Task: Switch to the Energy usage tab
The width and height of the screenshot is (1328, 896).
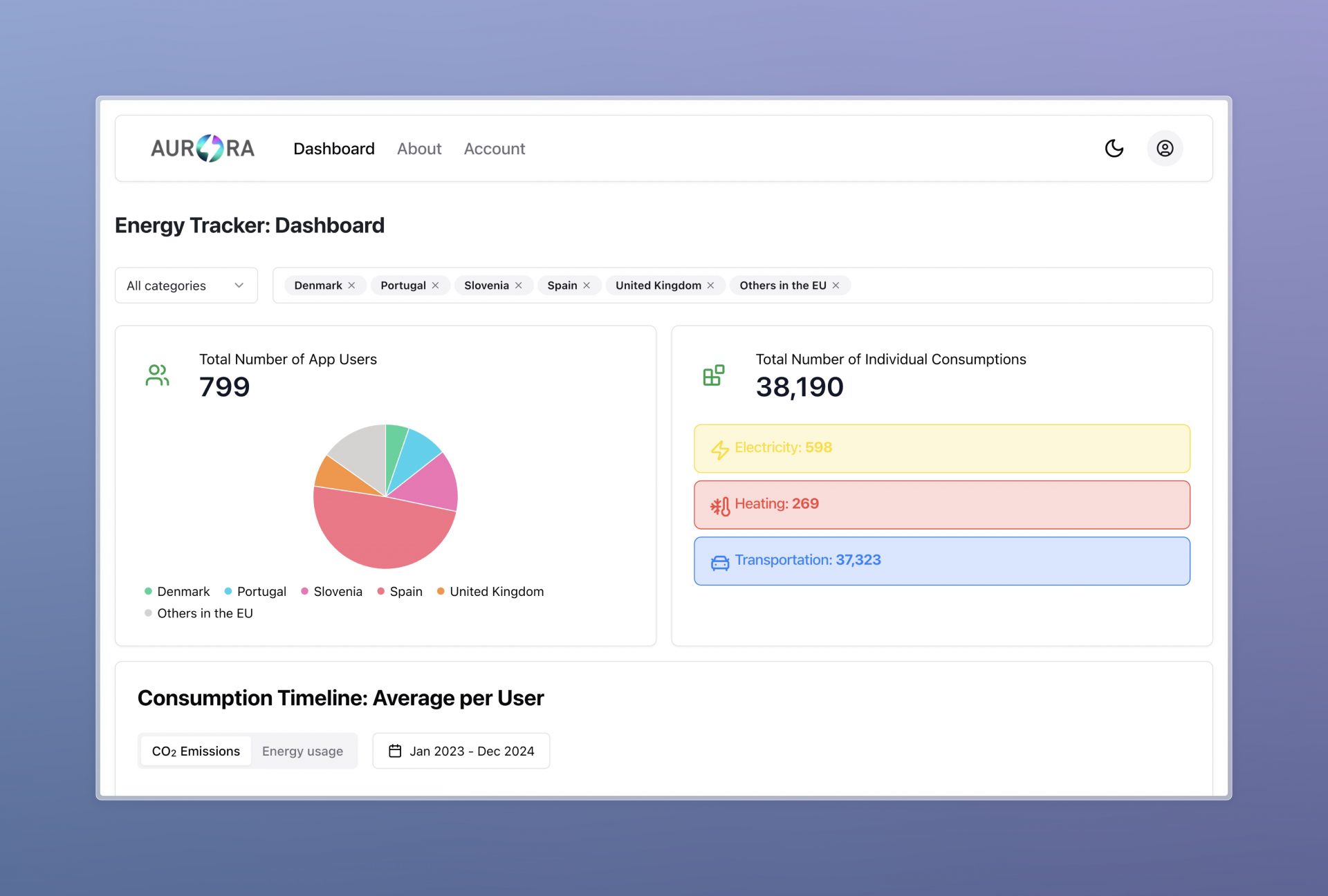Action: 302,751
